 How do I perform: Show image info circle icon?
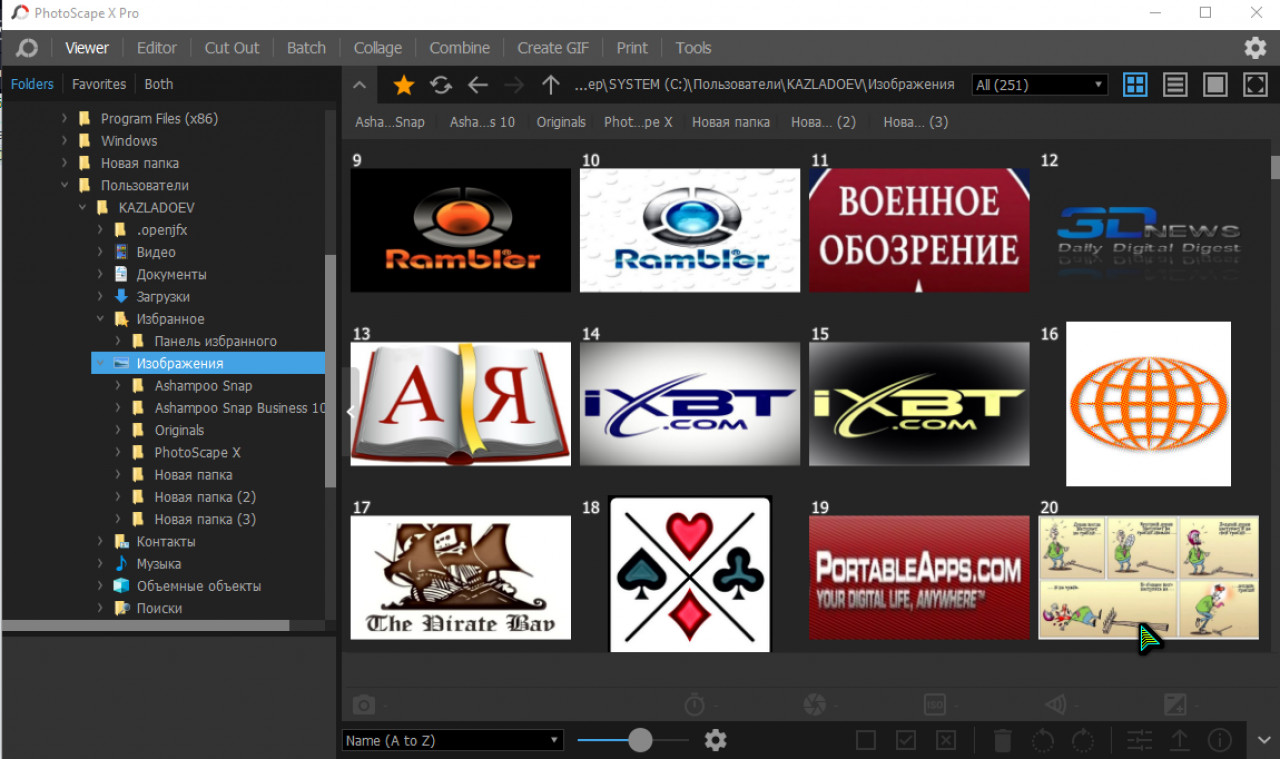pyautogui.click(x=1220, y=740)
